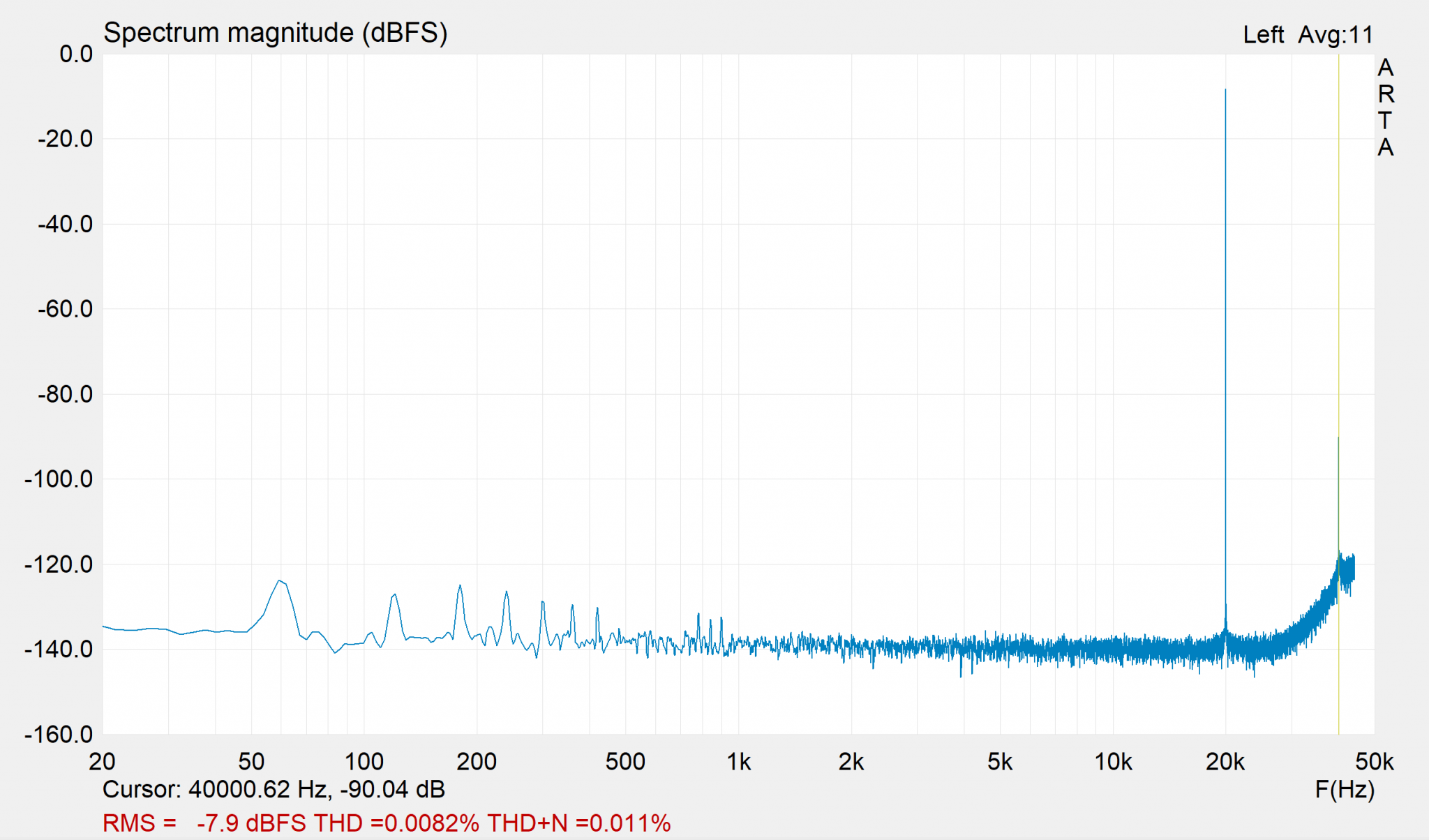Viewport: 1429px width, 840px height.
Task: Click the '0.0' top y-axis label
Action: [x=76, y=54]
